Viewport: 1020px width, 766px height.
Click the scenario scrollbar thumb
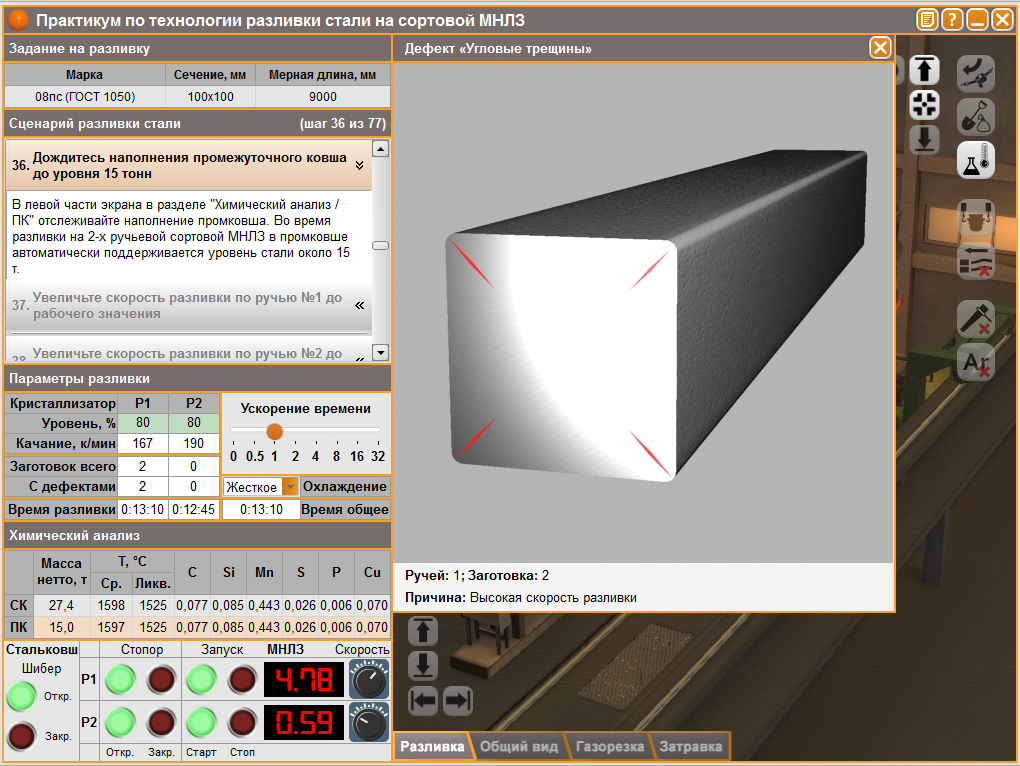point(381,245)
